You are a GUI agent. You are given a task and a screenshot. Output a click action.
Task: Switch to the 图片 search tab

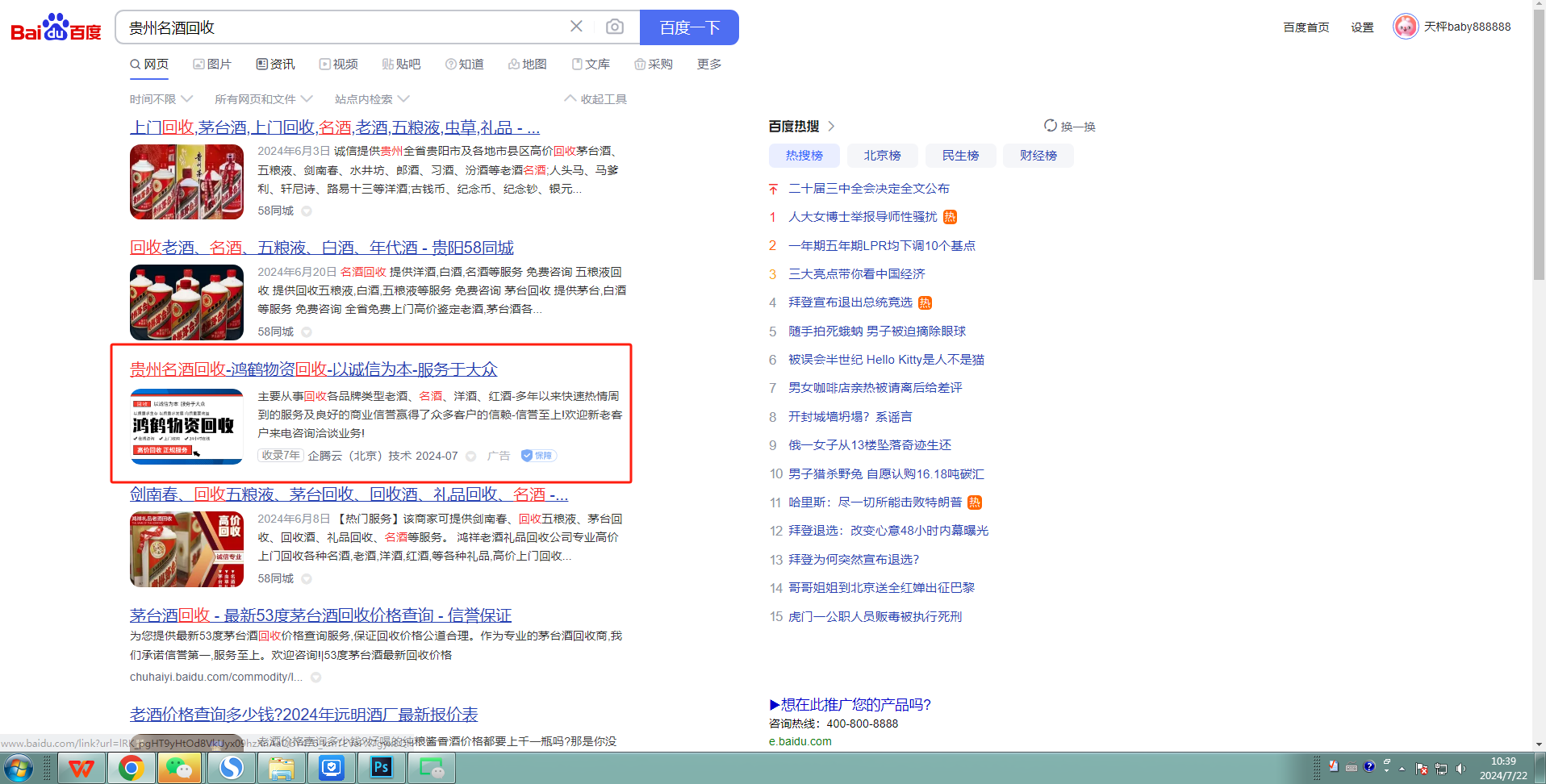click(x=212, y=65)
